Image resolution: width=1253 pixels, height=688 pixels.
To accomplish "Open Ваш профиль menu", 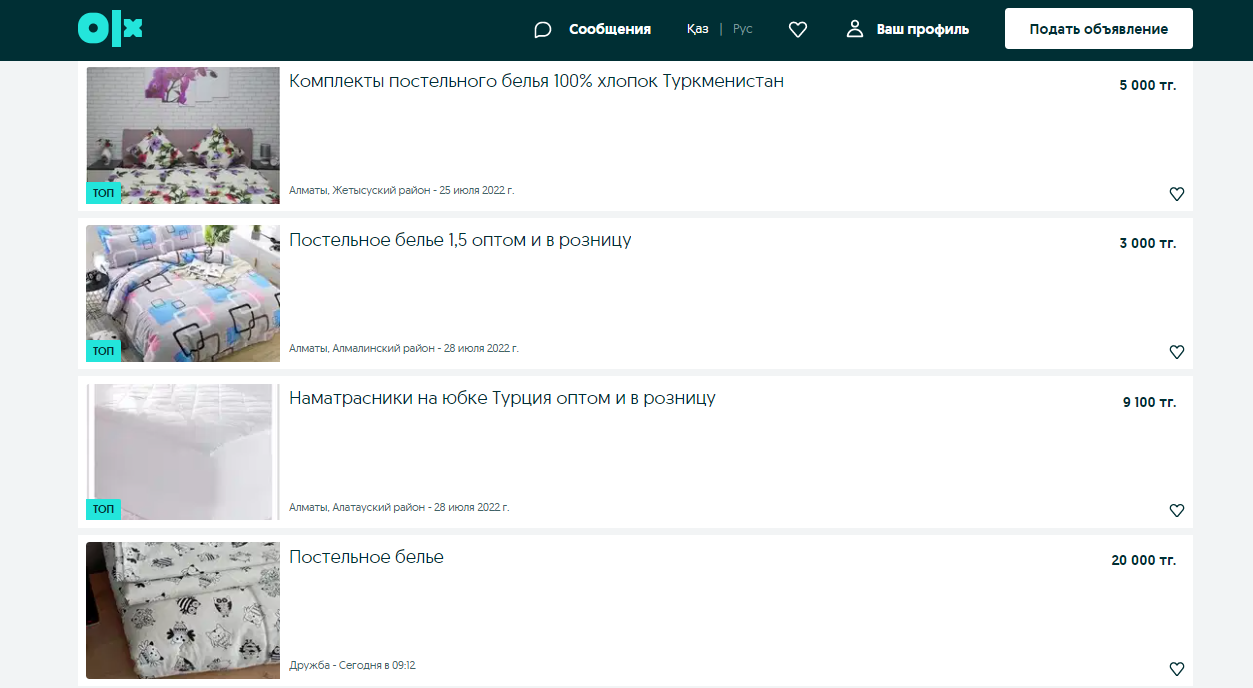I will coord(923,29).
